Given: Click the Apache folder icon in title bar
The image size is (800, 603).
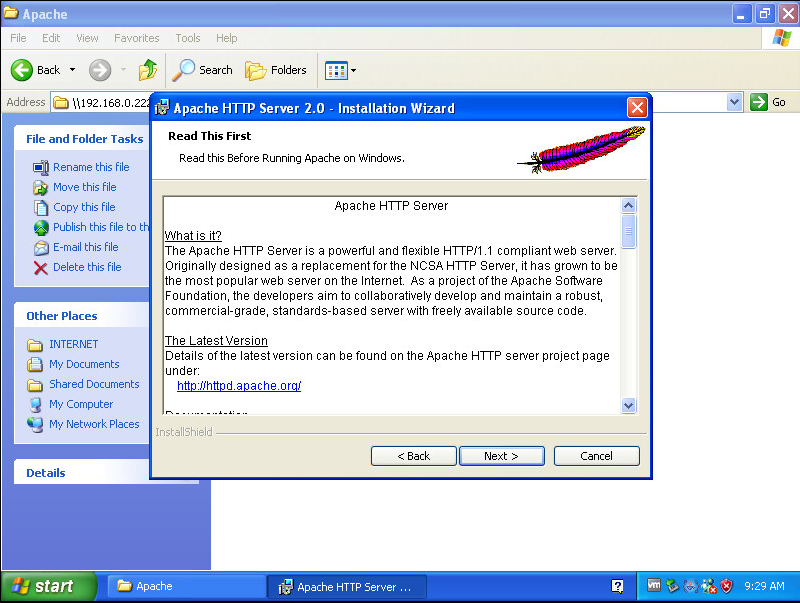Looking at the screenshot, I should 11,13.
